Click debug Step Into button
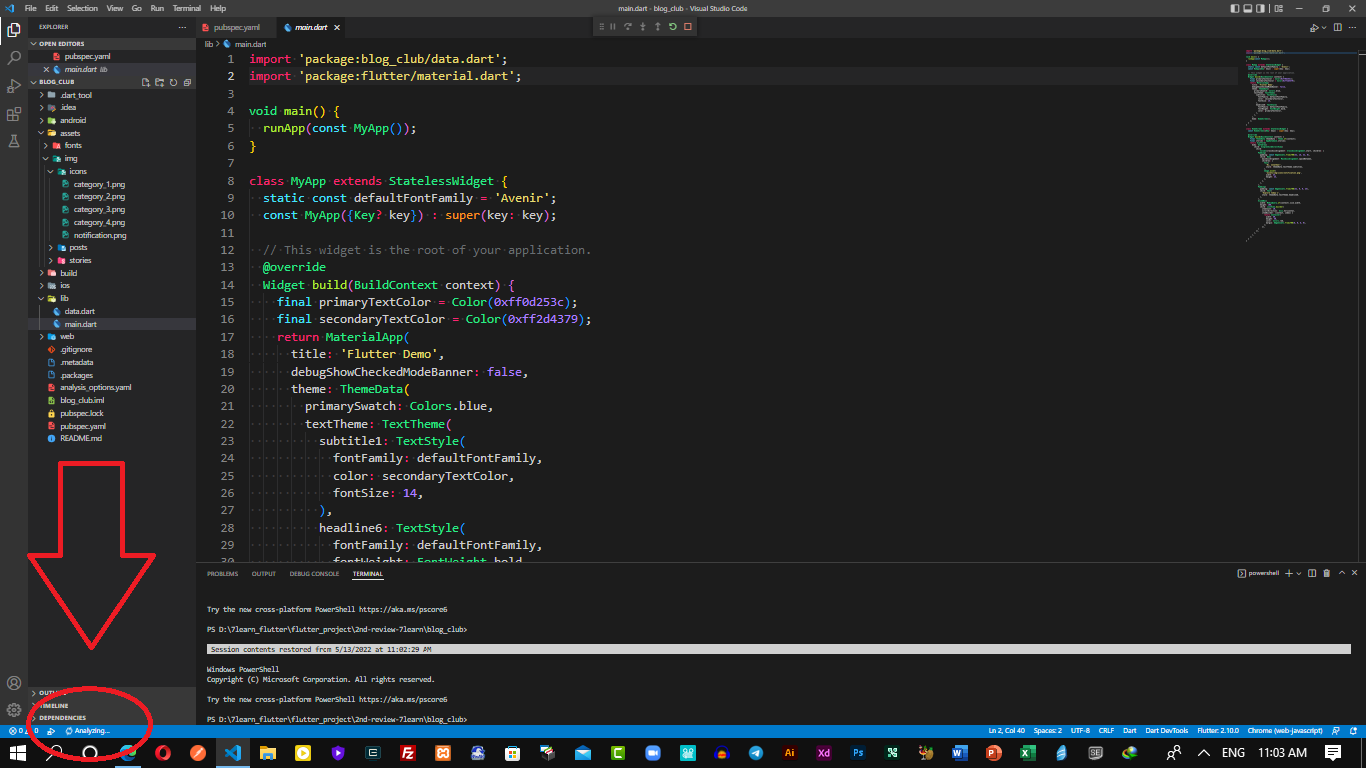The height and width of the screenshot is (768, 1366). click(643, 27)
